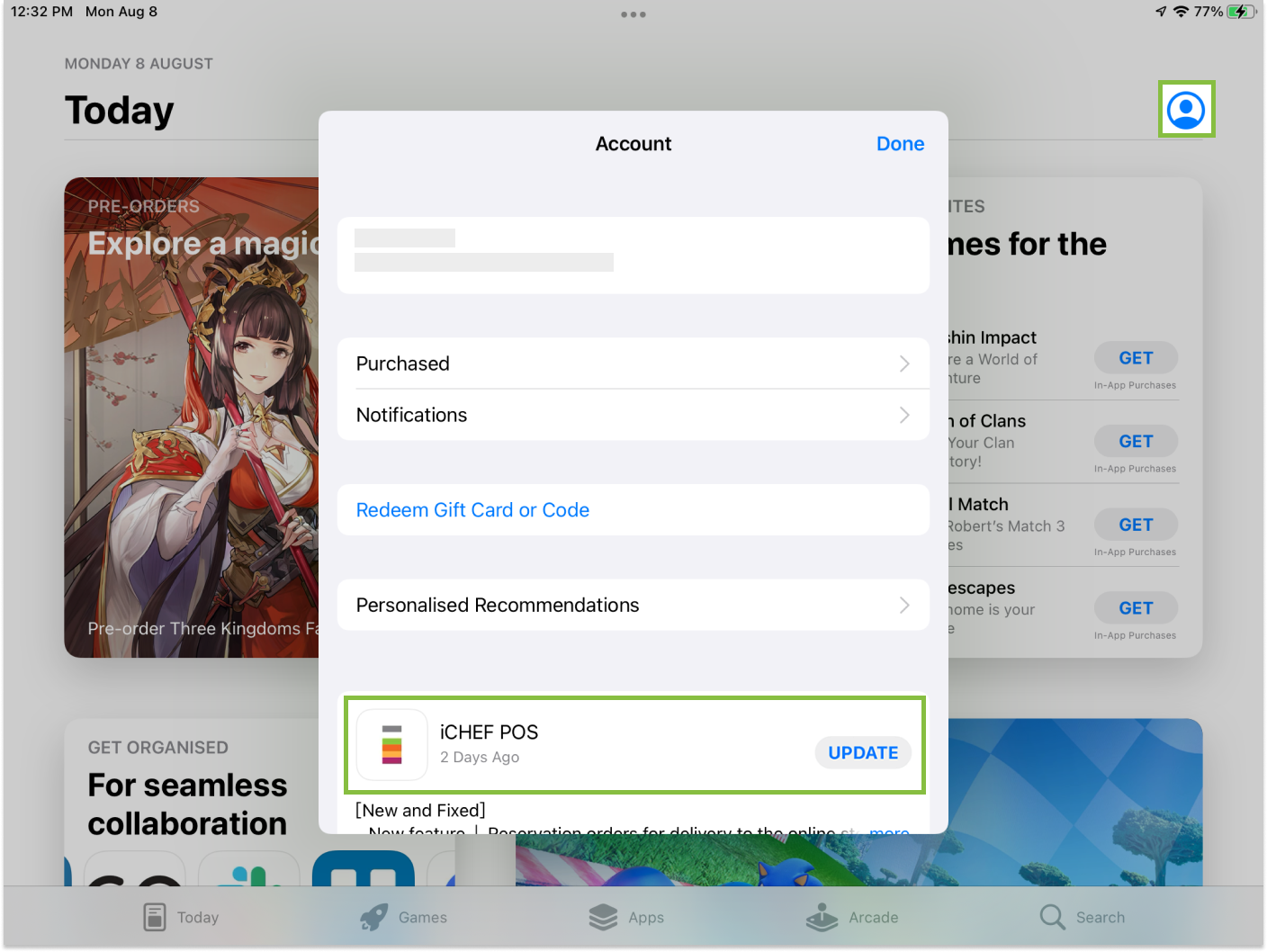Screen dimensions: 1267x952
Task: Open Notifications settings chevron
Action: 904,415
